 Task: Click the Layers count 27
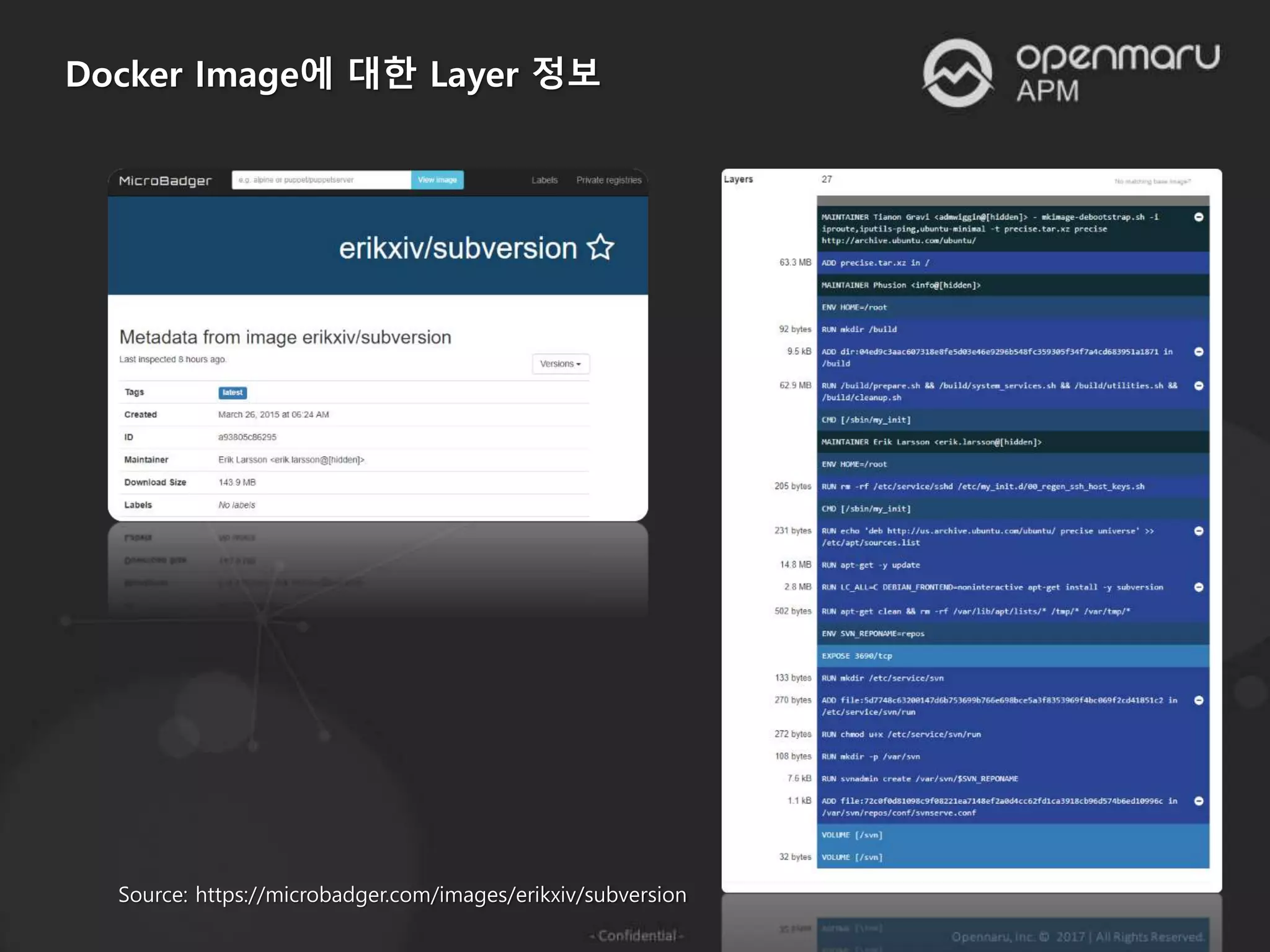tap(827, 179)
